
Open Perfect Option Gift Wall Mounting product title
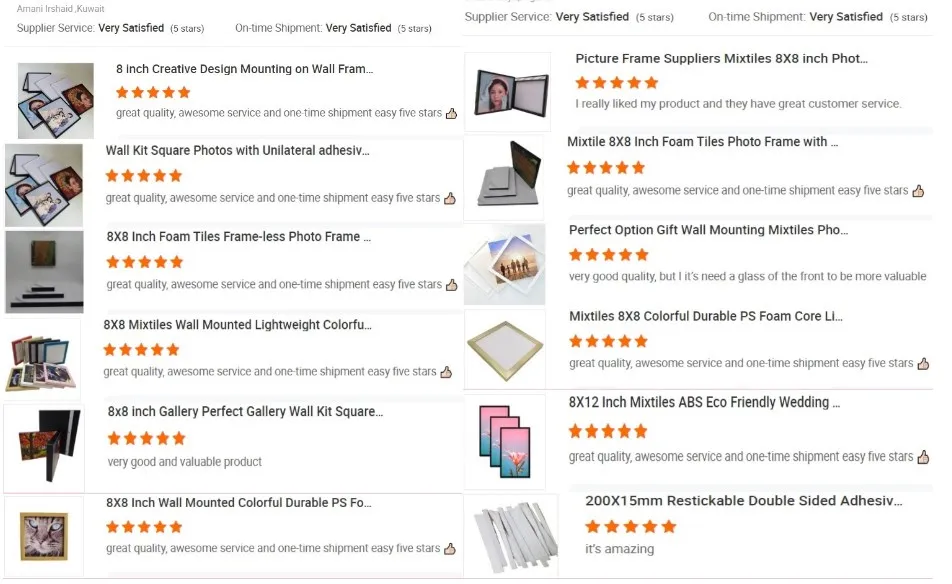tap(708, 230)
